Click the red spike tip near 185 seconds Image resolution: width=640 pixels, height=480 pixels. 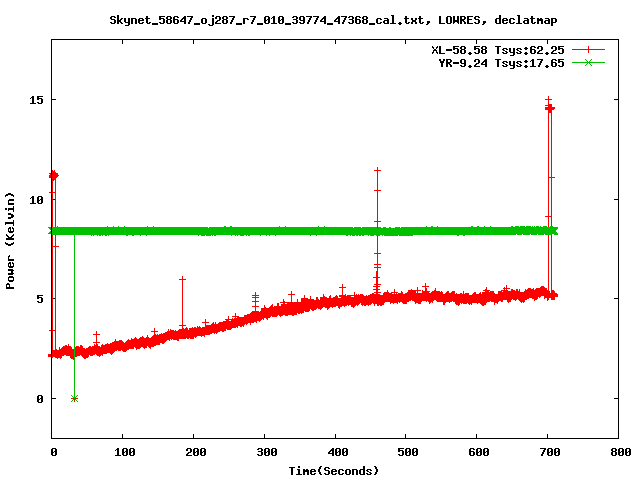click(x=182, y=279)
